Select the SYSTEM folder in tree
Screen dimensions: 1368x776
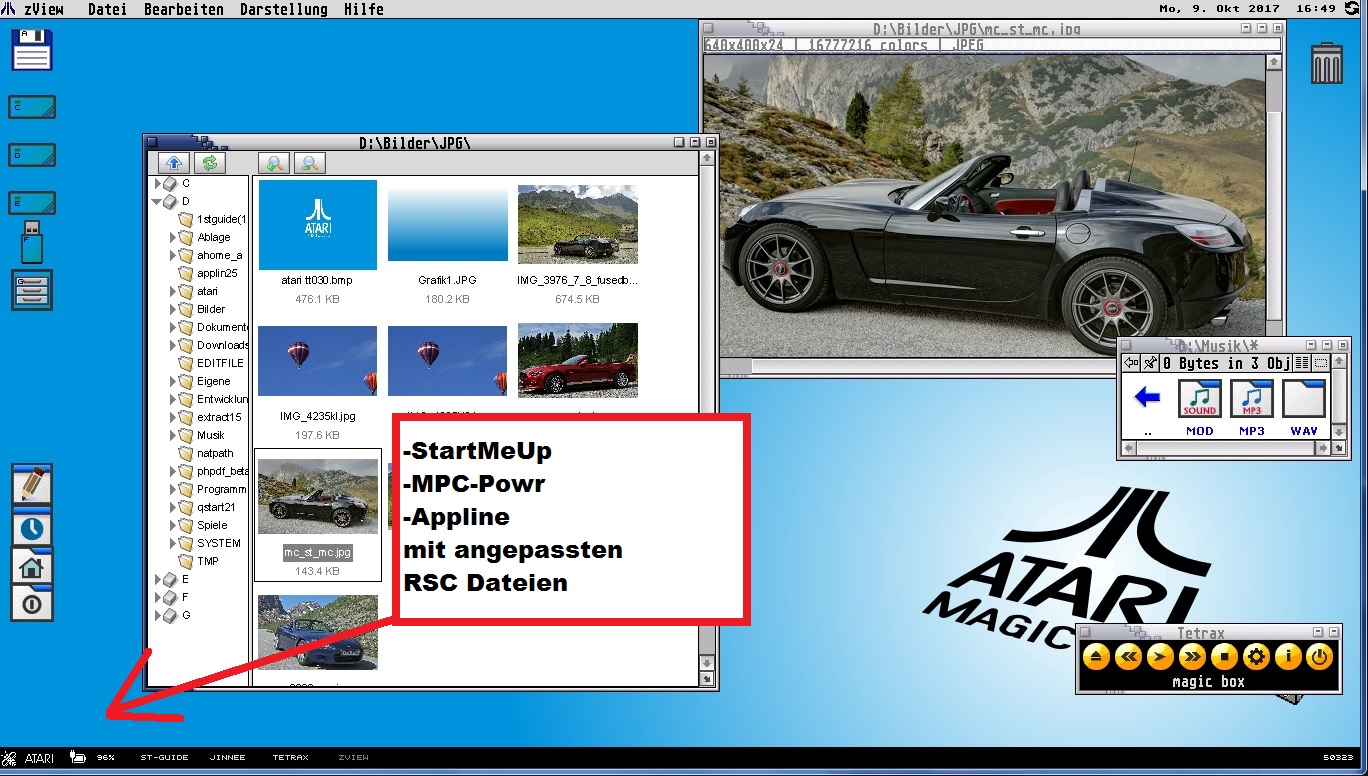pos(218,544)
